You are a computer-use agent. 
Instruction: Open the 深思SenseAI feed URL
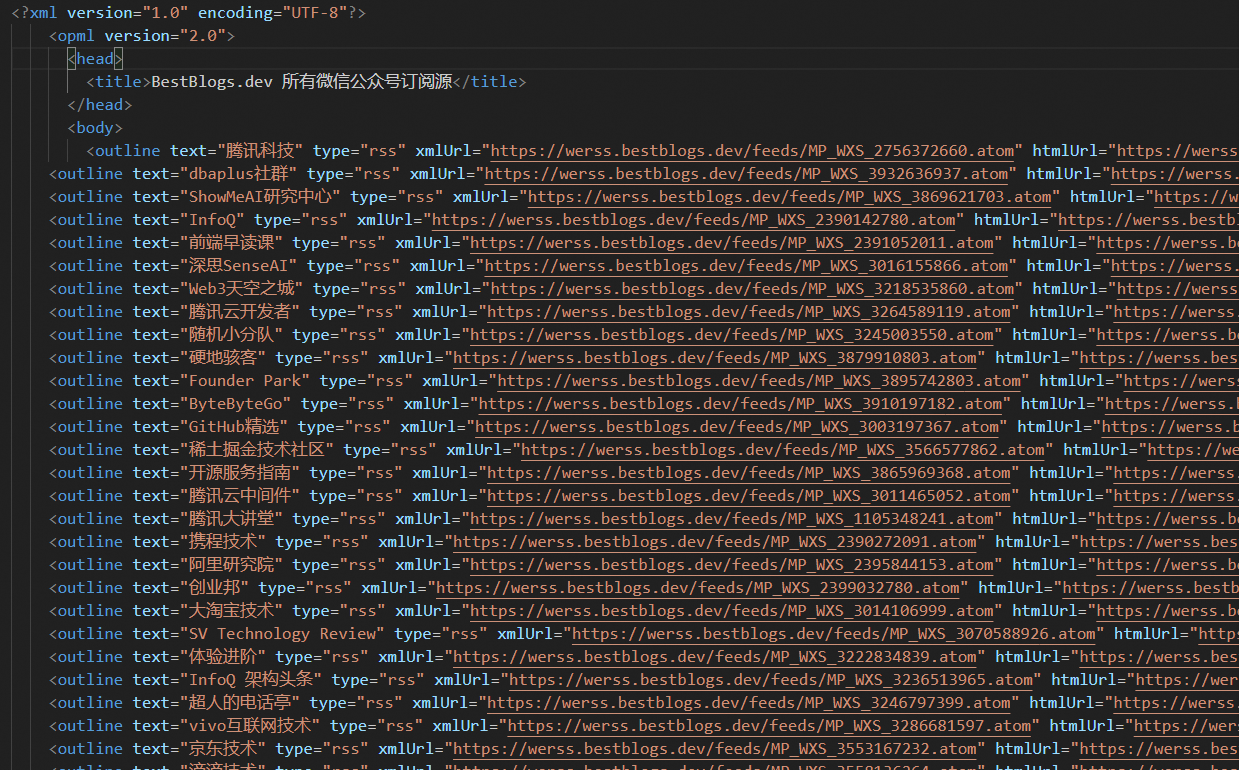pos(746,266)
